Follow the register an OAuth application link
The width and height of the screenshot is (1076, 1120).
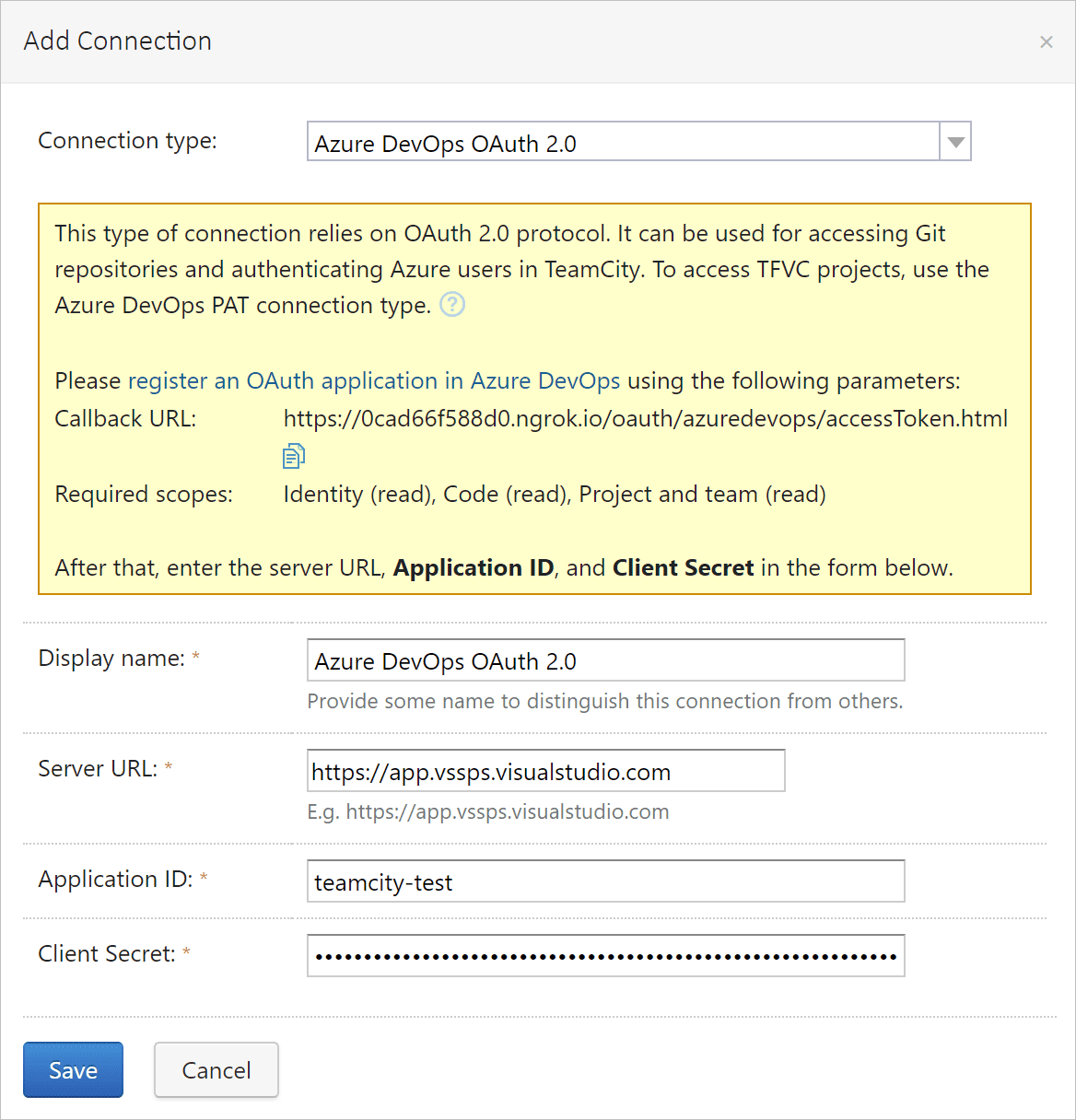tap(374, 380)
